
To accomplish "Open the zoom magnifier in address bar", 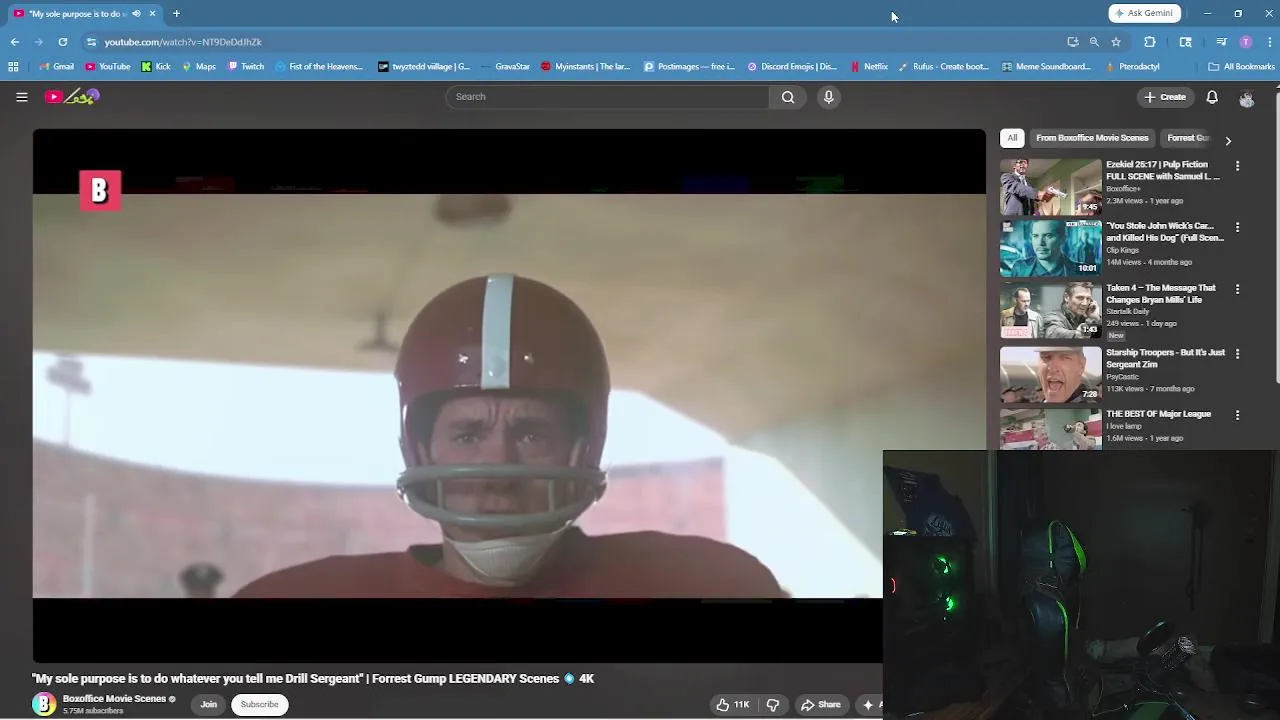I will tap(1094, 42).
